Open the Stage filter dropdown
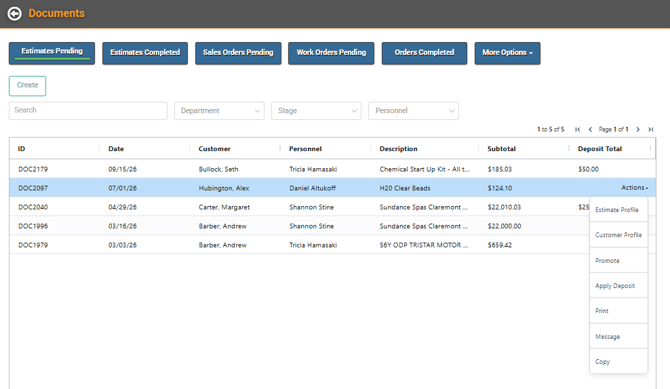 tap(316, 111)
